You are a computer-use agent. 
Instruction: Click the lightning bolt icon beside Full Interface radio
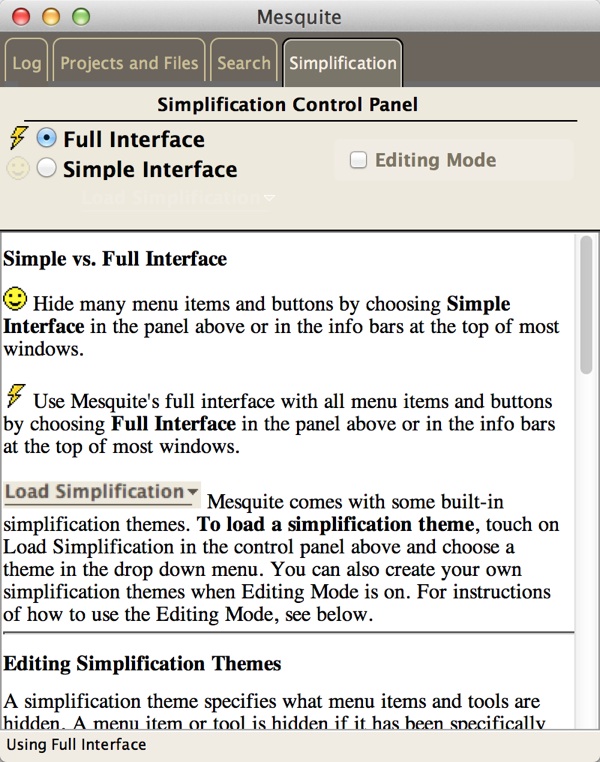pos(17,138)
